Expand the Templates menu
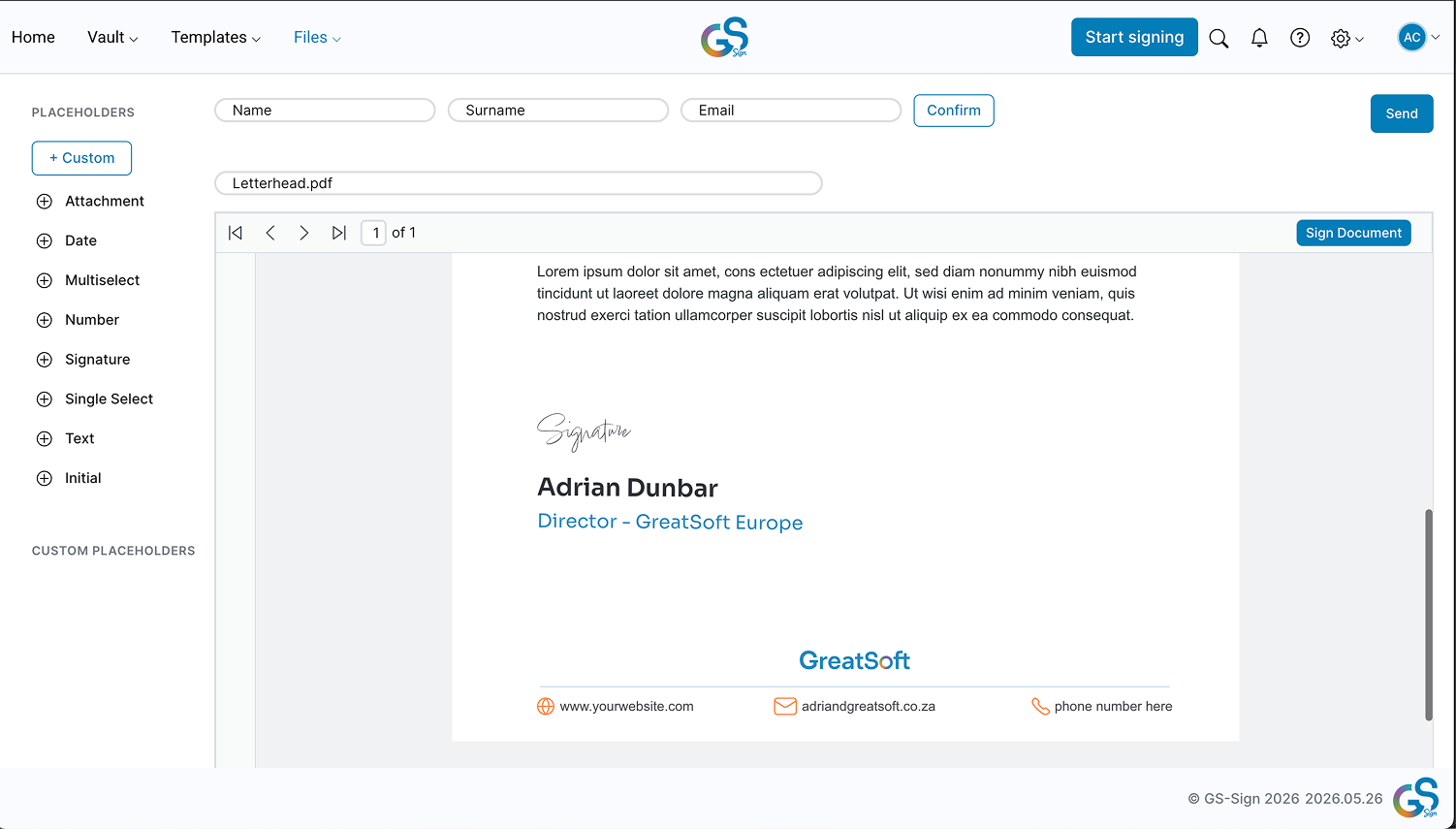 coord(216,37)
